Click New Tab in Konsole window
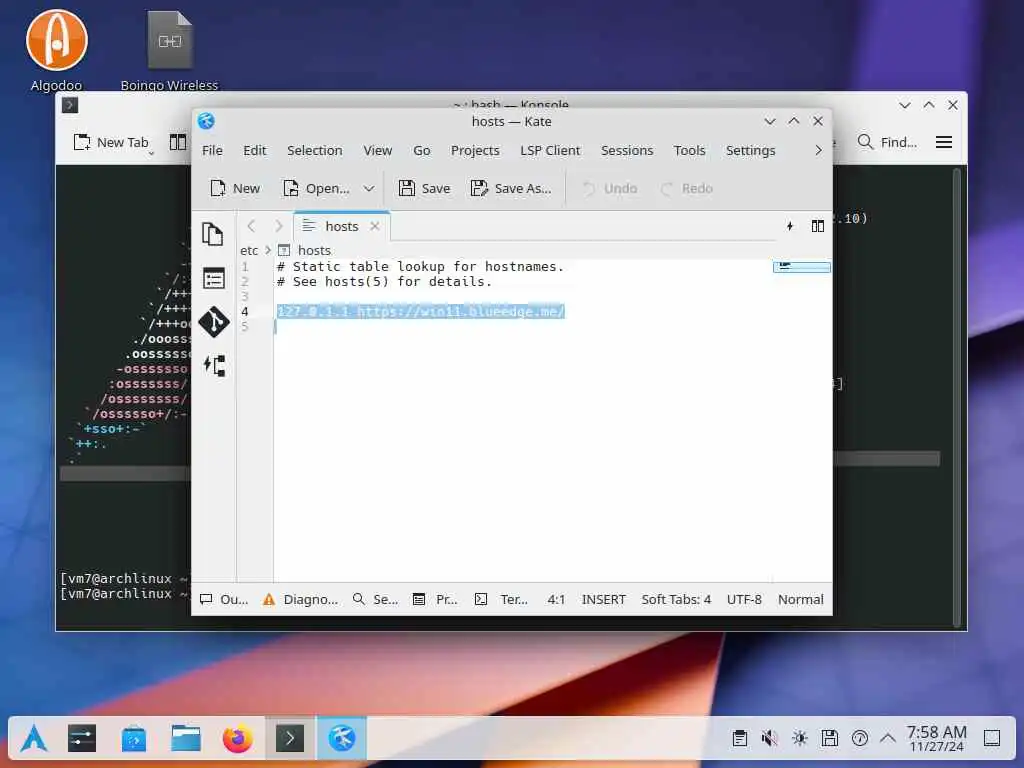The width and height of the screenshot is (1024, 768). [x=111, y=142]
